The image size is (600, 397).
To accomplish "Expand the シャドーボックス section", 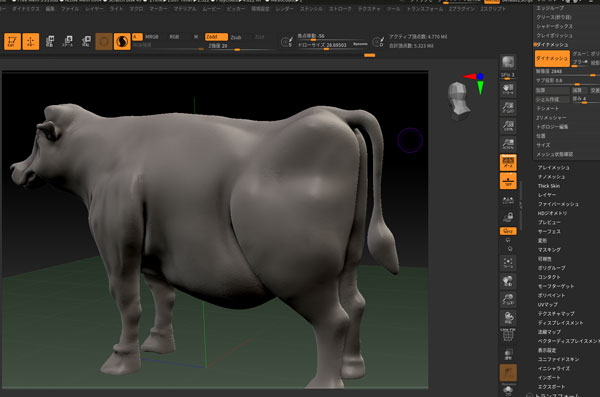I will pyautogui.click(x=554, y=26).
